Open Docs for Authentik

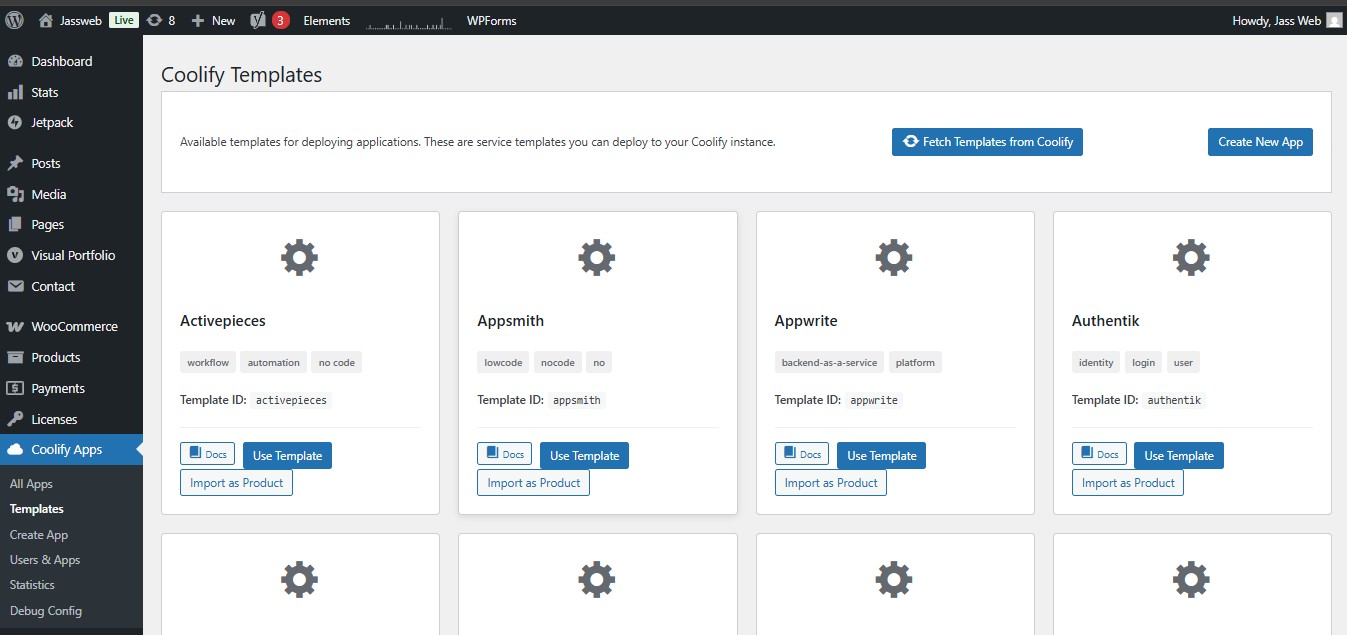(1099, 454)
